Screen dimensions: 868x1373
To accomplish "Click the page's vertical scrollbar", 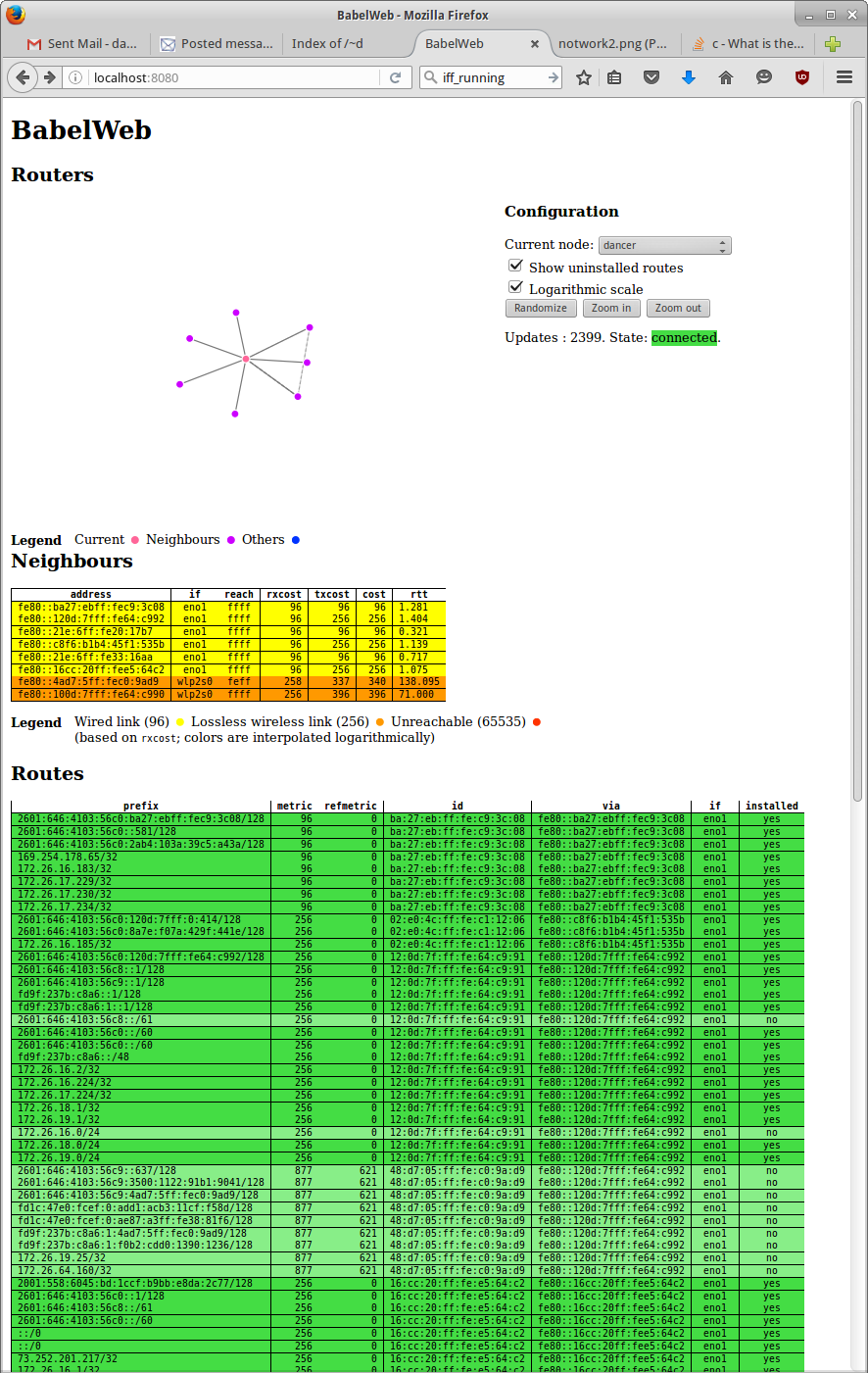I will click(858, 451).
